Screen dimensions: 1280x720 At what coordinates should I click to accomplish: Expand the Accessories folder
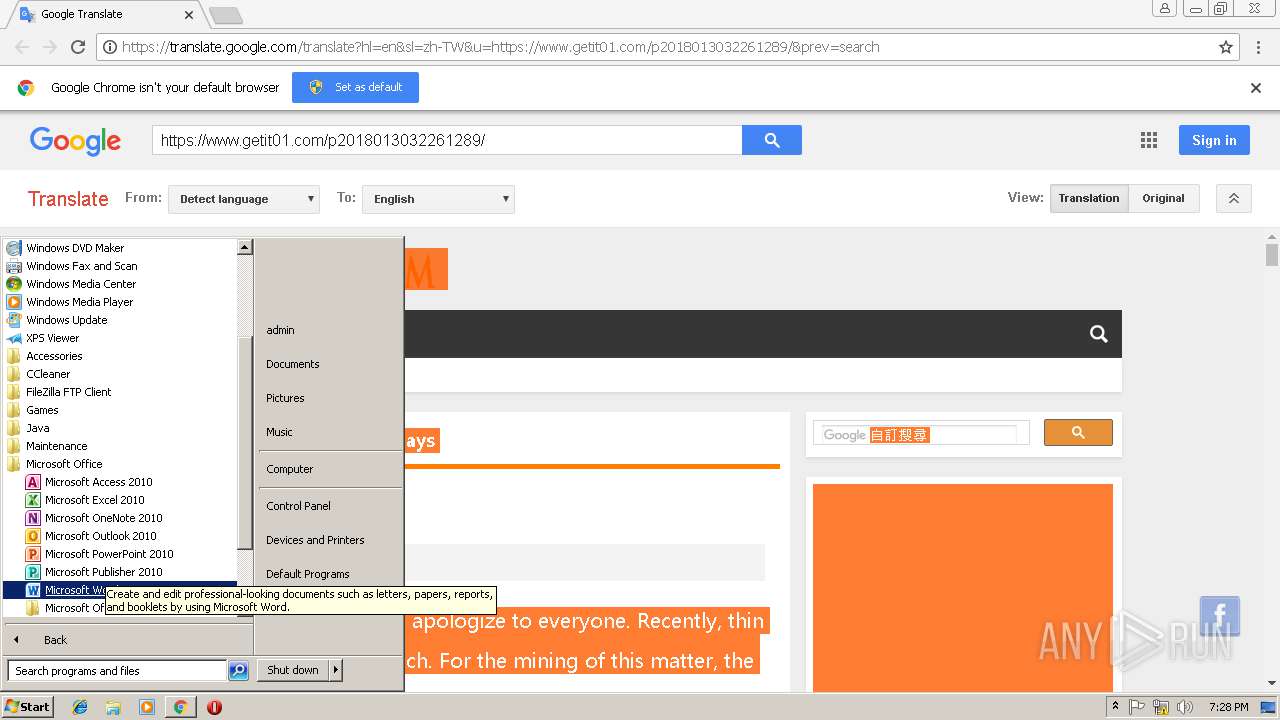point(54,356)
